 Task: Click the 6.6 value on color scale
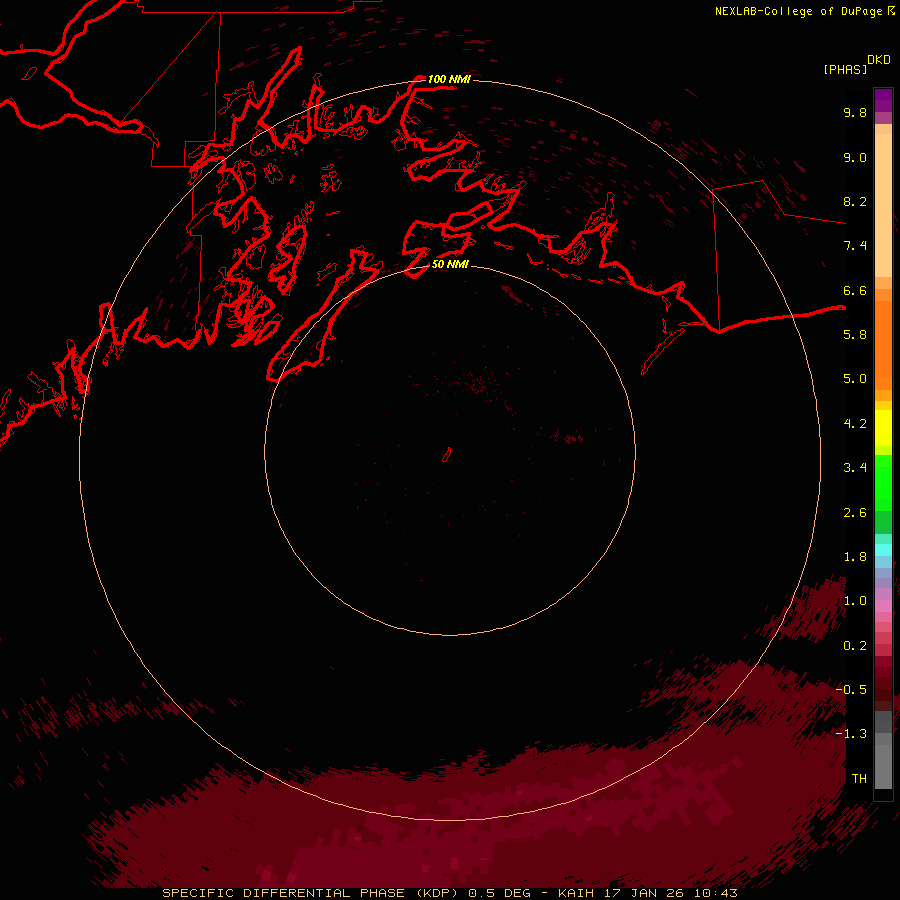855,290
